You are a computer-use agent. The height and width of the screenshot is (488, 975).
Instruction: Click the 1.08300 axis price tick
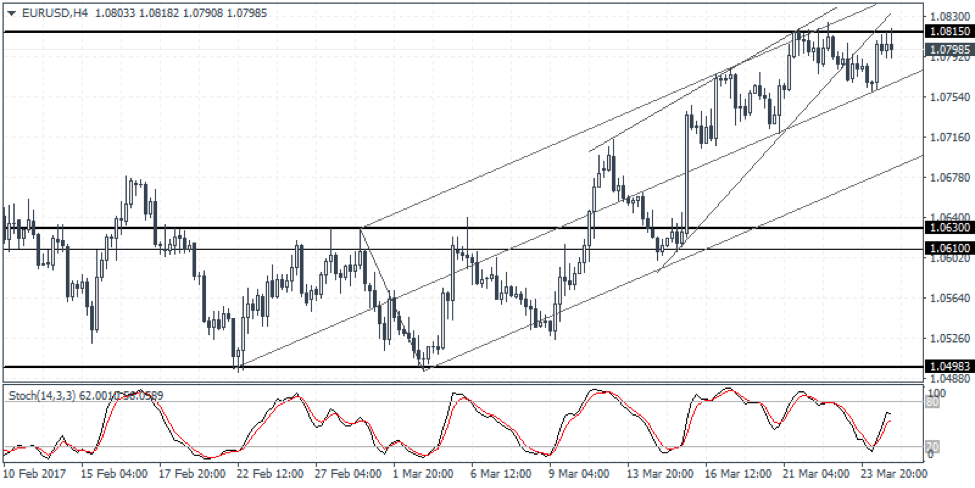coord(946,17)
